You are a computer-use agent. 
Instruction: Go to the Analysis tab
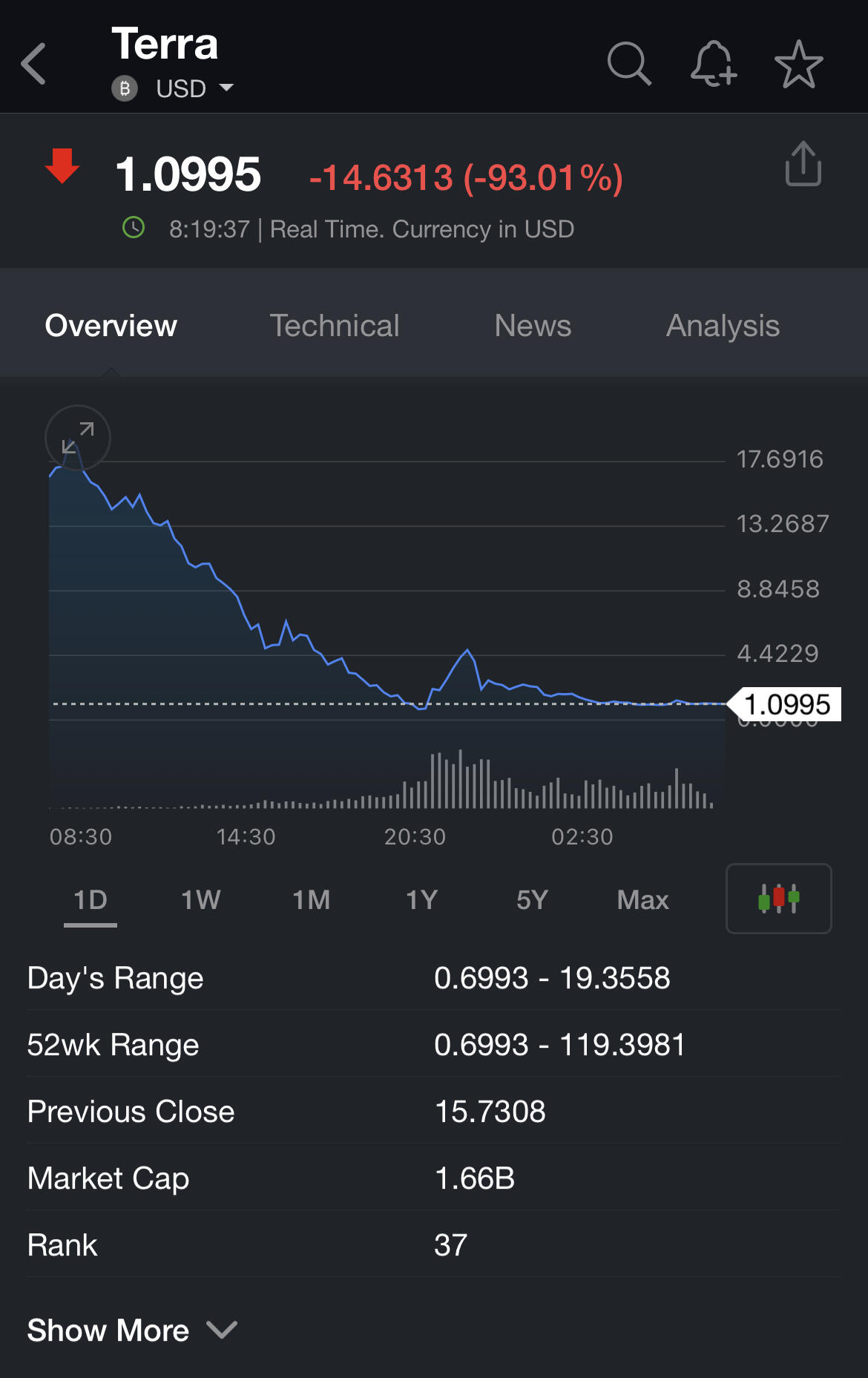[723, 326]
